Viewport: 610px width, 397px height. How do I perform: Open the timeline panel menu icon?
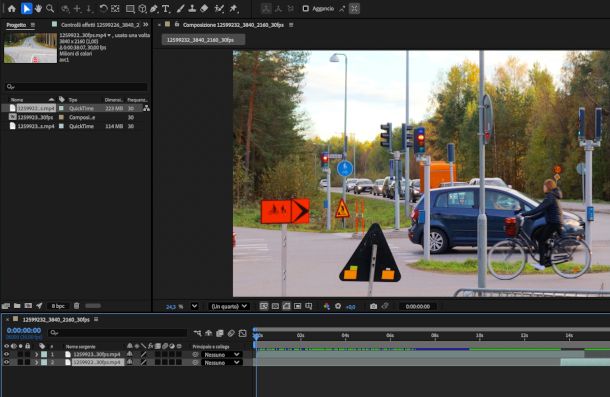tap(96, 319)
